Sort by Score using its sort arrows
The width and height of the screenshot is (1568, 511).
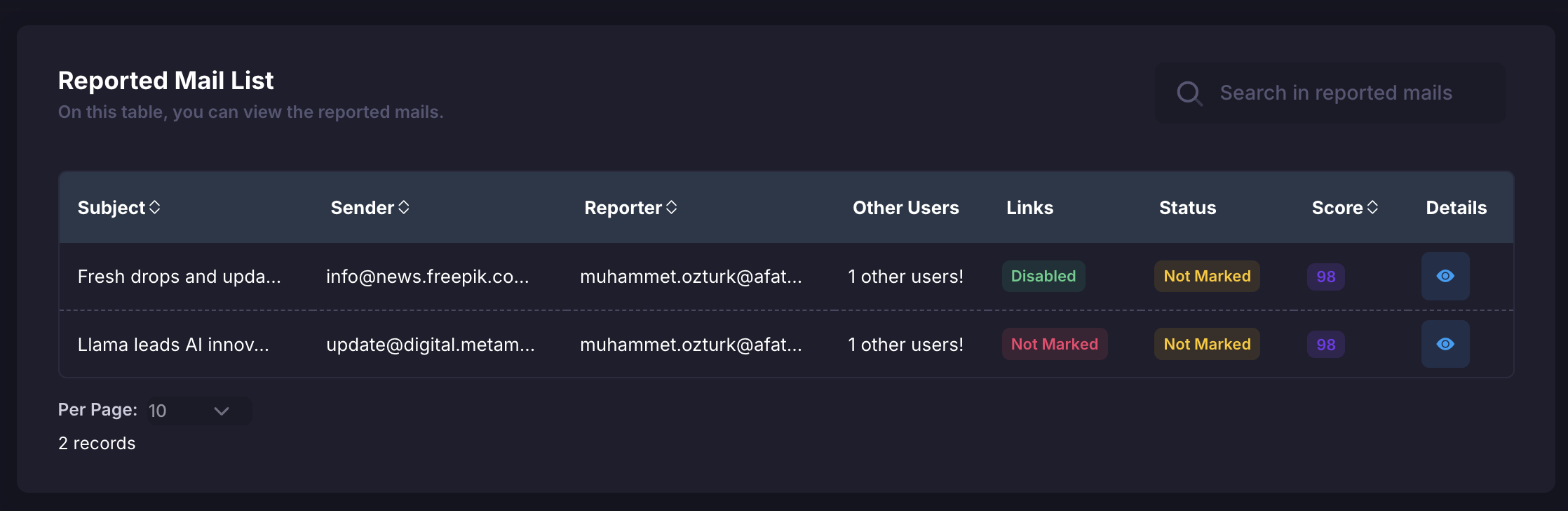(x=1373, y=207)
